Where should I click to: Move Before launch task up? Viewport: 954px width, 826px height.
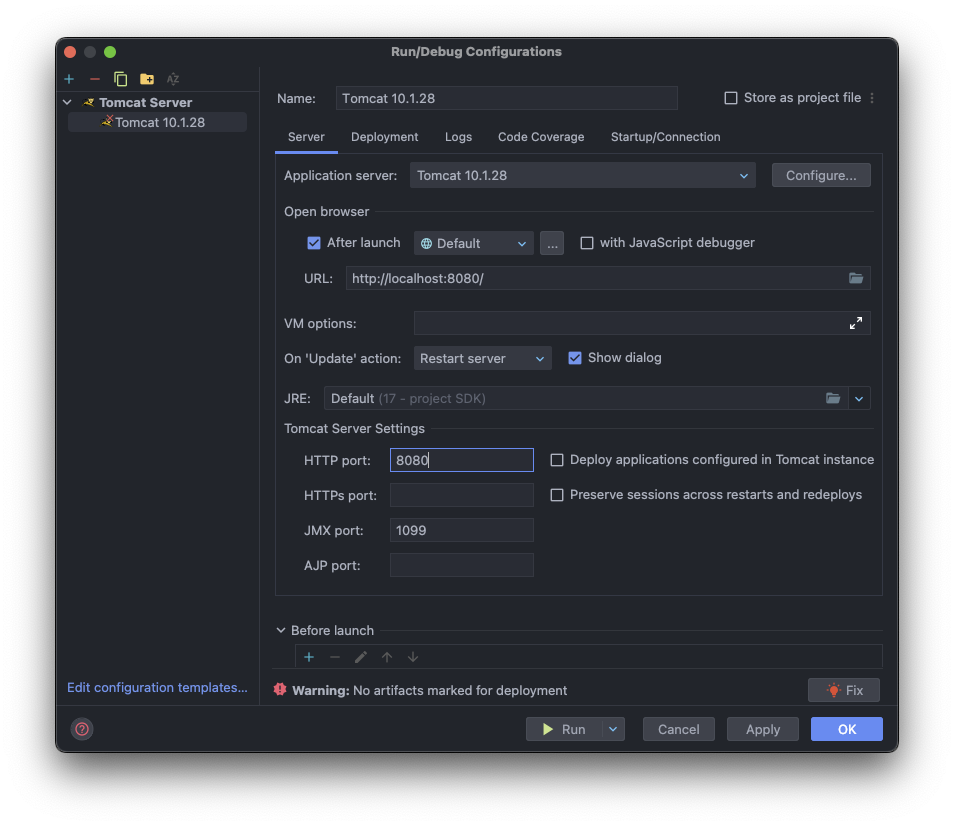(387, 657)
